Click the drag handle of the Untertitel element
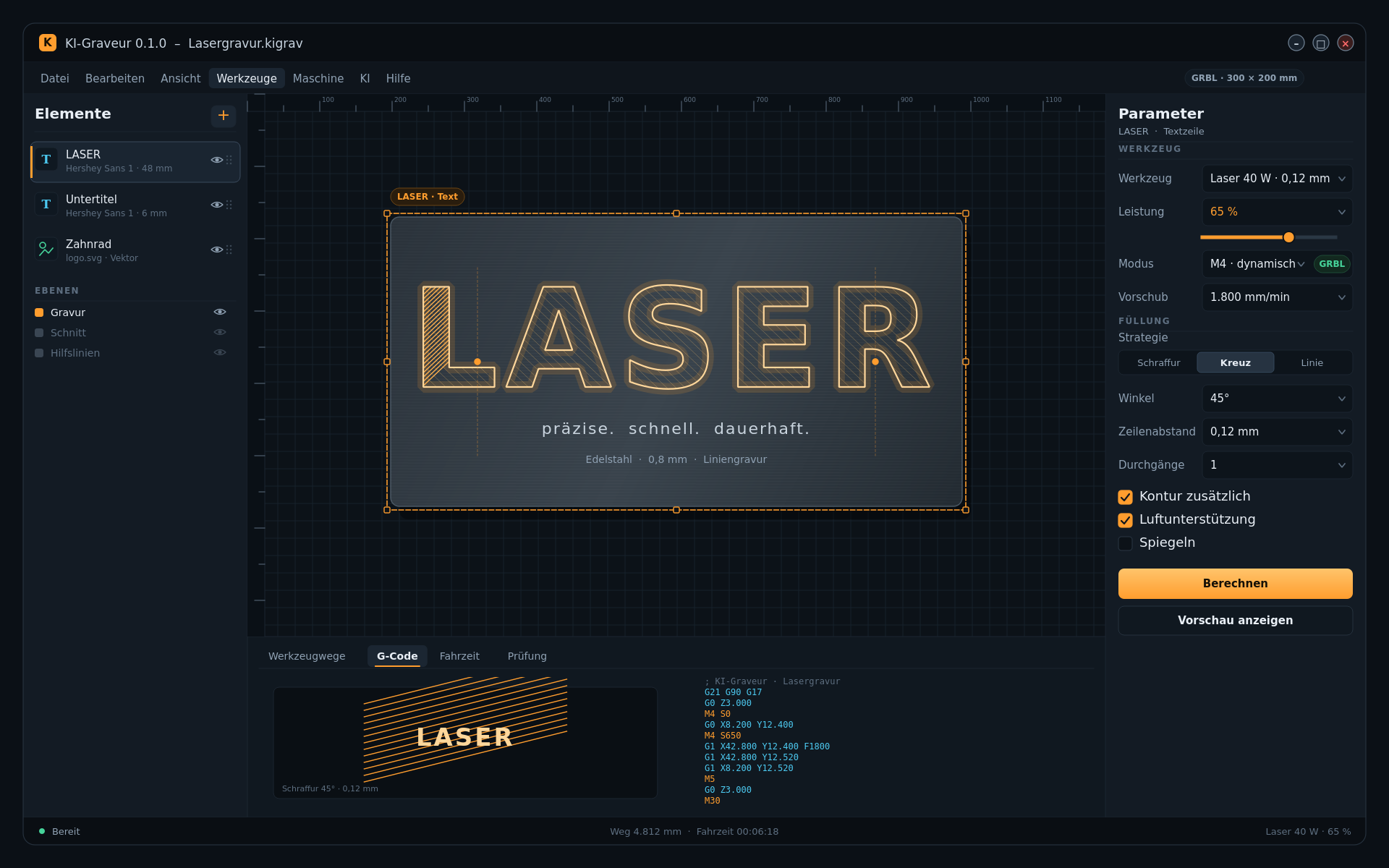The width and height of the screenshot is (1389, 868). pos(229,205)
